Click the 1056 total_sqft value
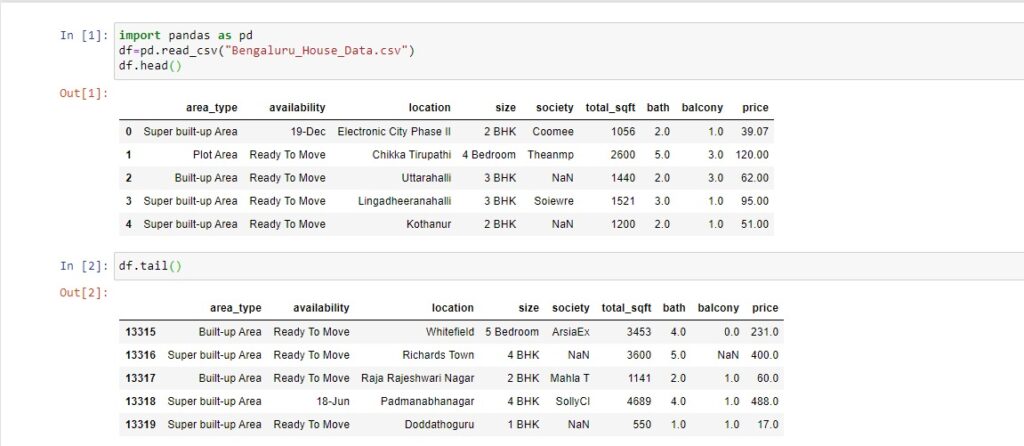 click(623, 131)
